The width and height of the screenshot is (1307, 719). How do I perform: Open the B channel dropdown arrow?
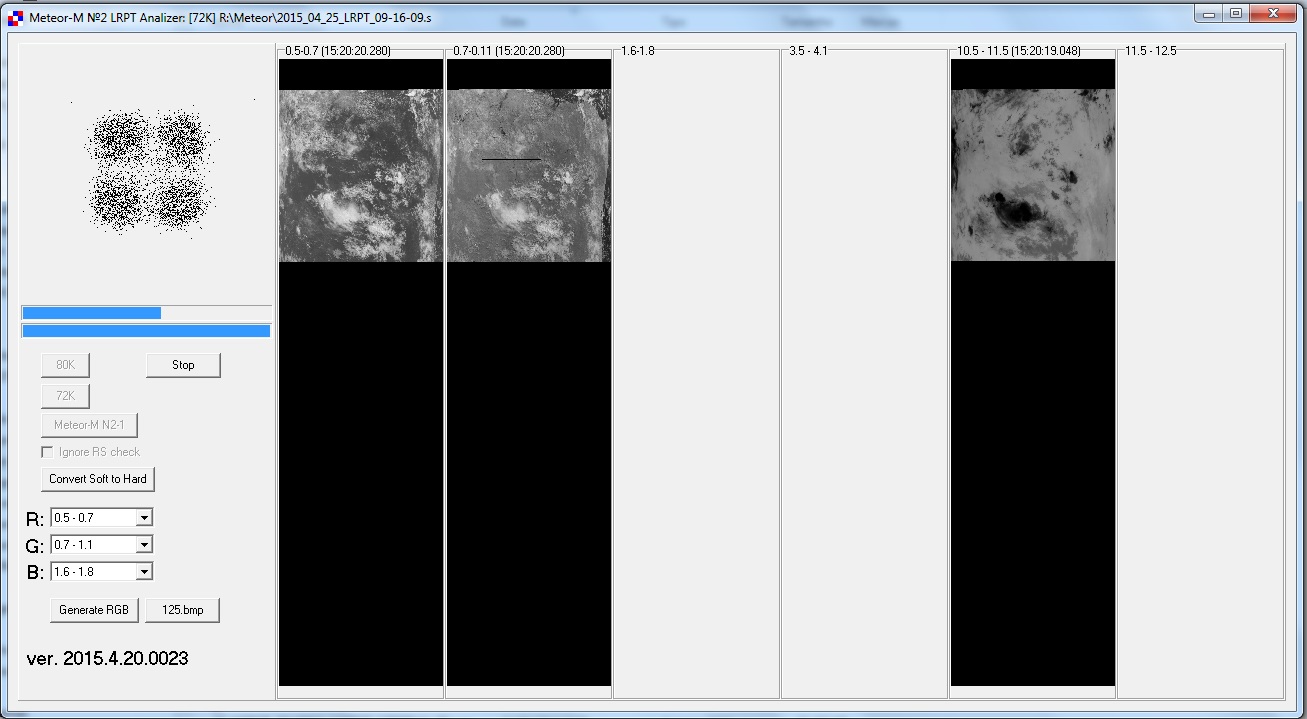144,572
